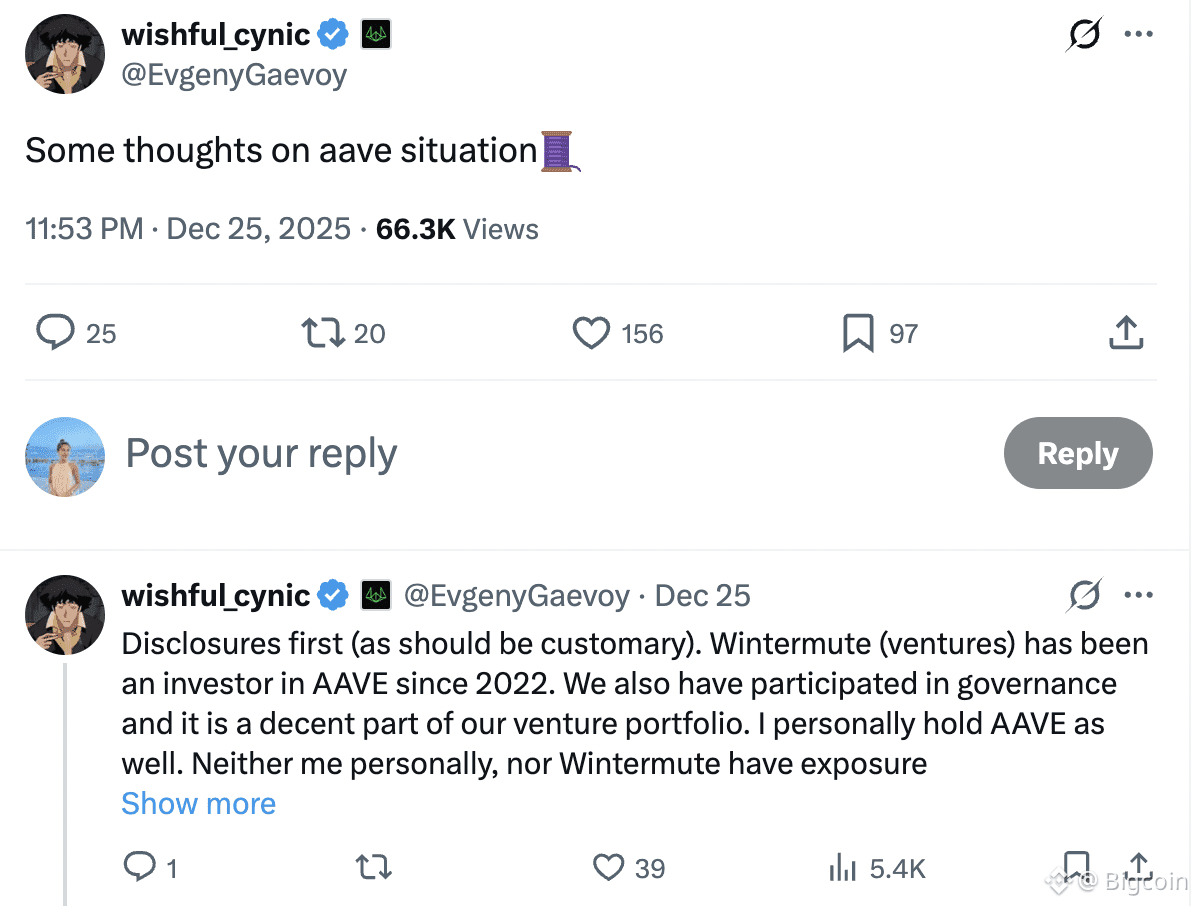Open wishful_cynic profile avatar at top
Screen dimensions: 1196x906
(65, 54)
